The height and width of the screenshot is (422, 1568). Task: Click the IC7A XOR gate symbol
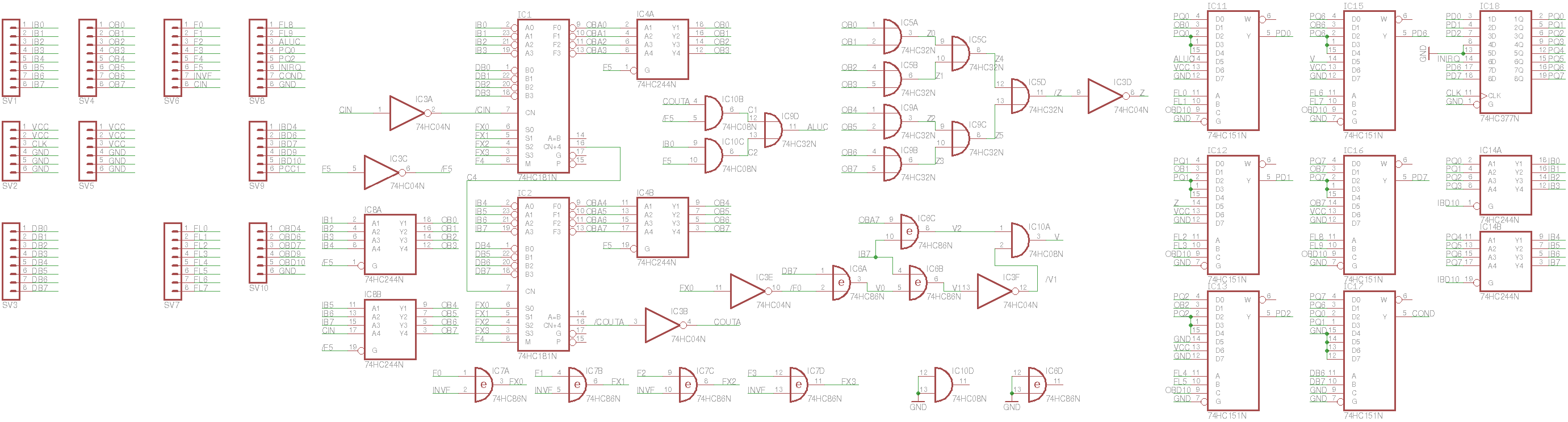click(x=483, y=385)
